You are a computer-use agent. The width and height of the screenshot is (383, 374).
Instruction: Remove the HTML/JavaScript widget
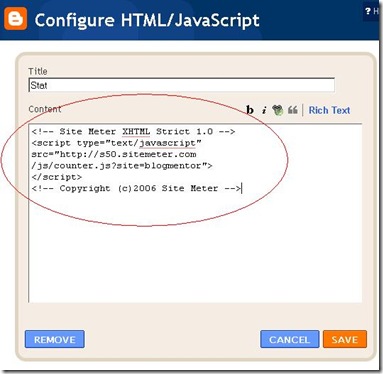[x=55, y=339]
